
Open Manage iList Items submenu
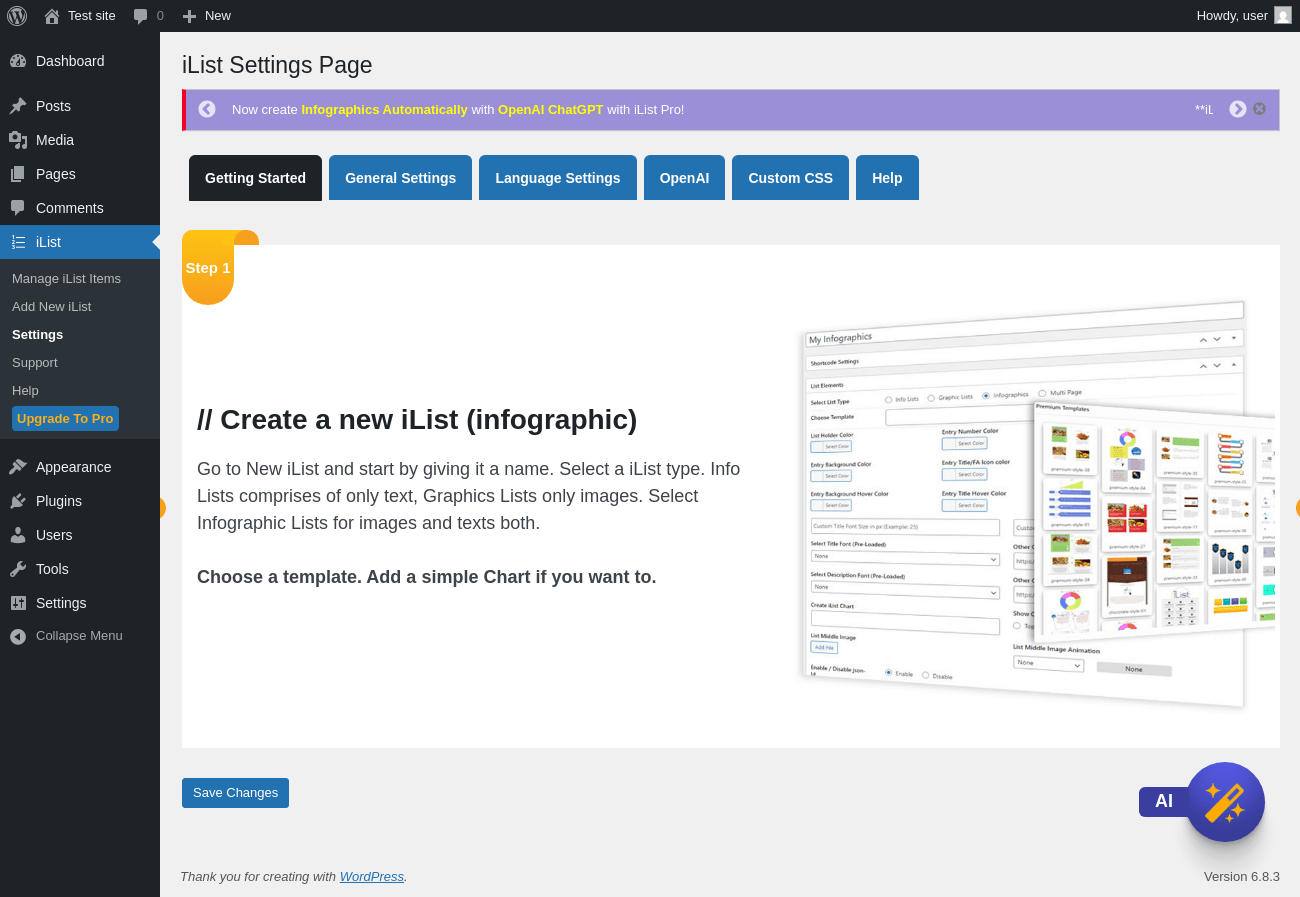tap(66, 279)
